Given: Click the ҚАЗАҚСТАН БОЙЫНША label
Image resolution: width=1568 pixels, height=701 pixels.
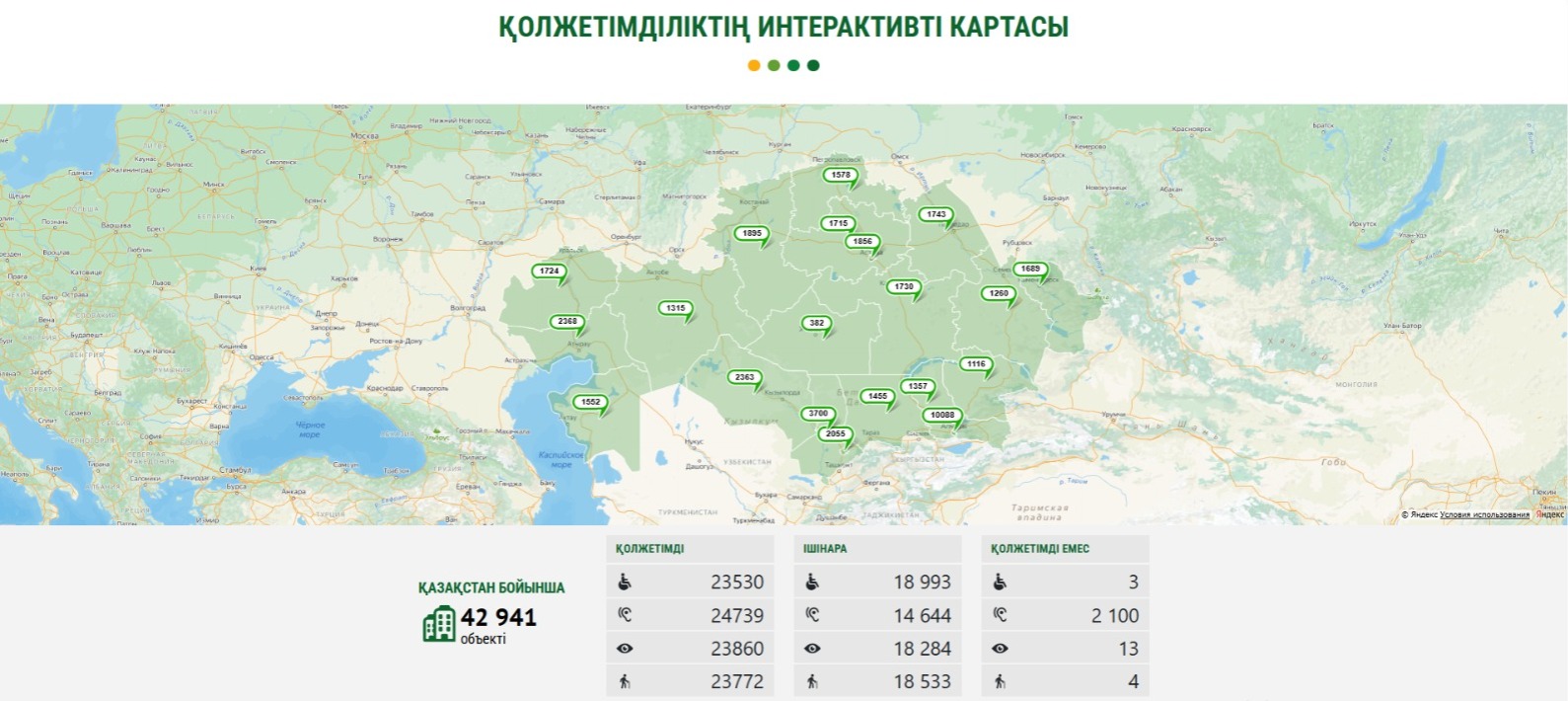Looking at the screenshot, I should click(x=491, y=587).
